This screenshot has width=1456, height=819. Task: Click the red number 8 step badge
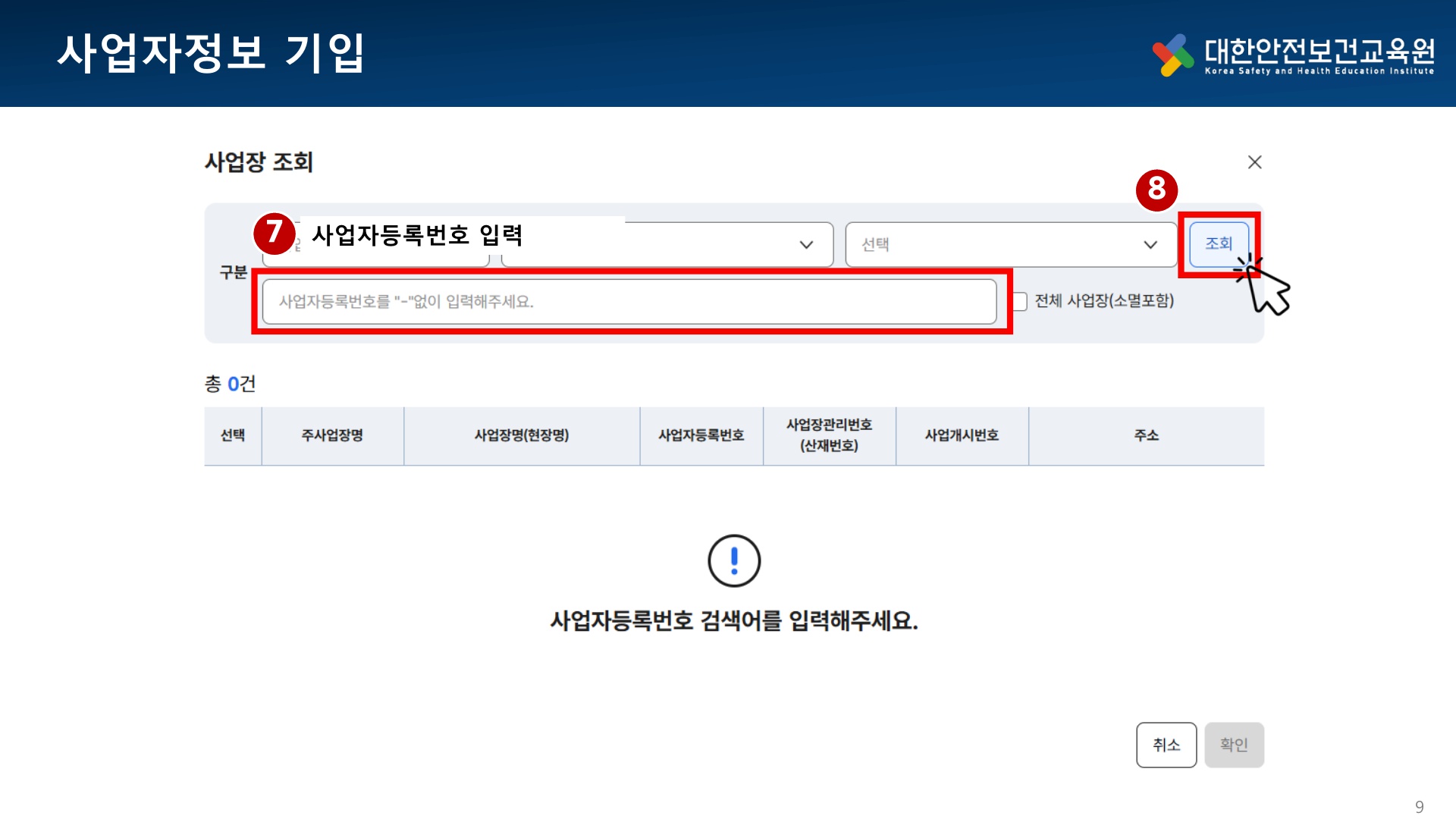tap(1156, 189)
